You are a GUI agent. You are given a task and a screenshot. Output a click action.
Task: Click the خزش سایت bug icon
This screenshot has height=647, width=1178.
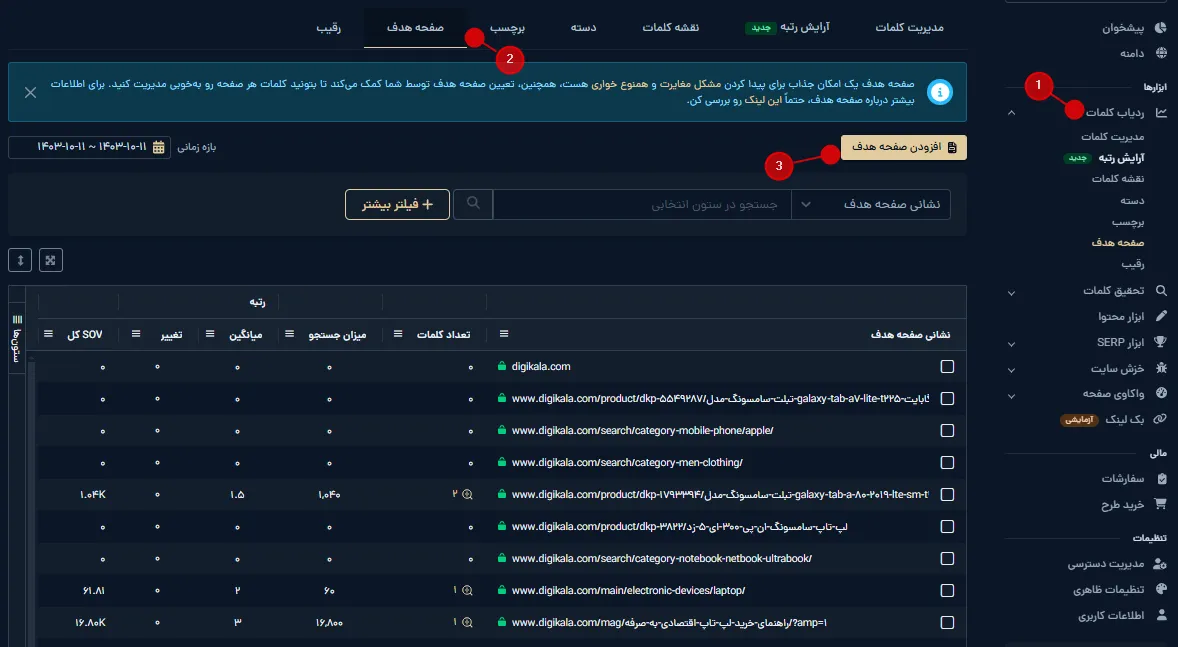1161,368
